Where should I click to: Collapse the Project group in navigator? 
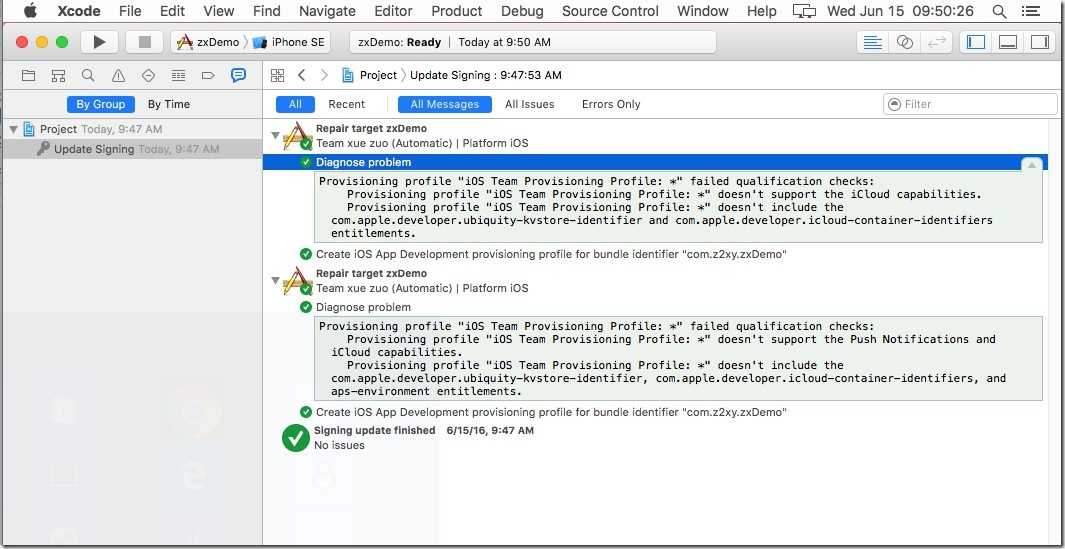point(13,128)
